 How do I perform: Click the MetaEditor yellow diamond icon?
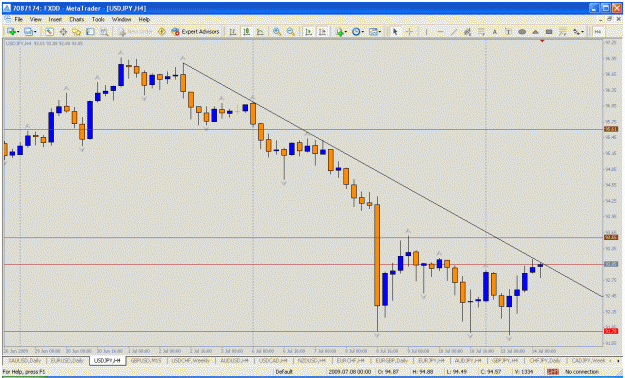(x=162, y=32)
